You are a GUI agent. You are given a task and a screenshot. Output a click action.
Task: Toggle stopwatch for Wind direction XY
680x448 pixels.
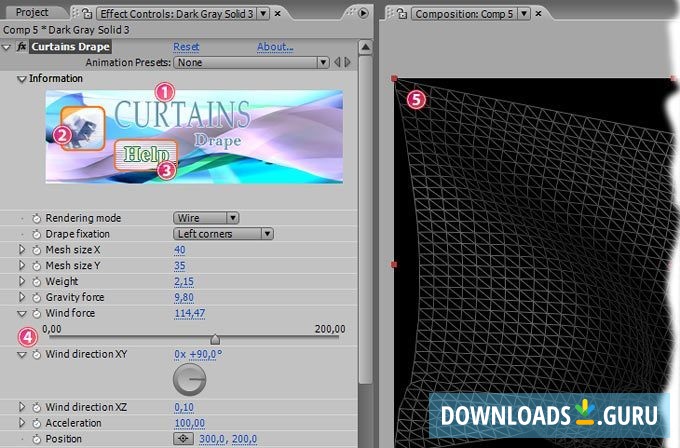point(36,354)
